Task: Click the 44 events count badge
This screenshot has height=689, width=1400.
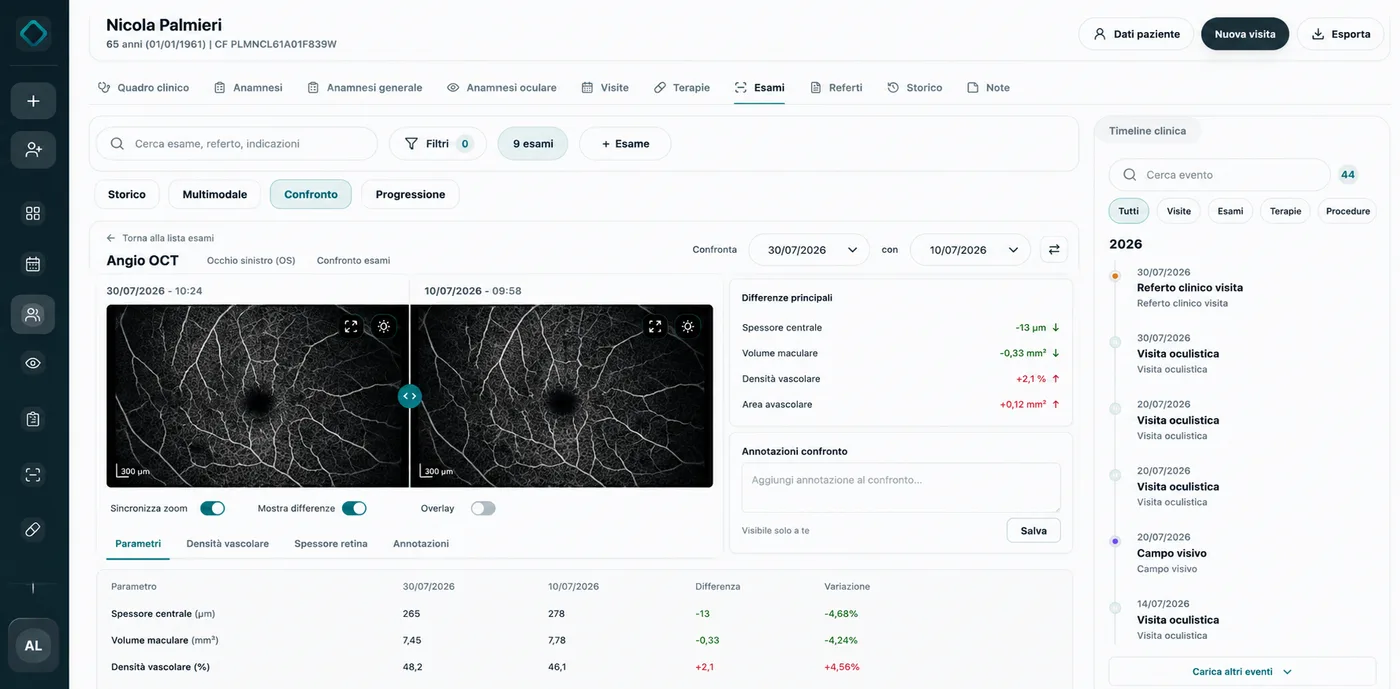Action: [x=1348, y=175]
